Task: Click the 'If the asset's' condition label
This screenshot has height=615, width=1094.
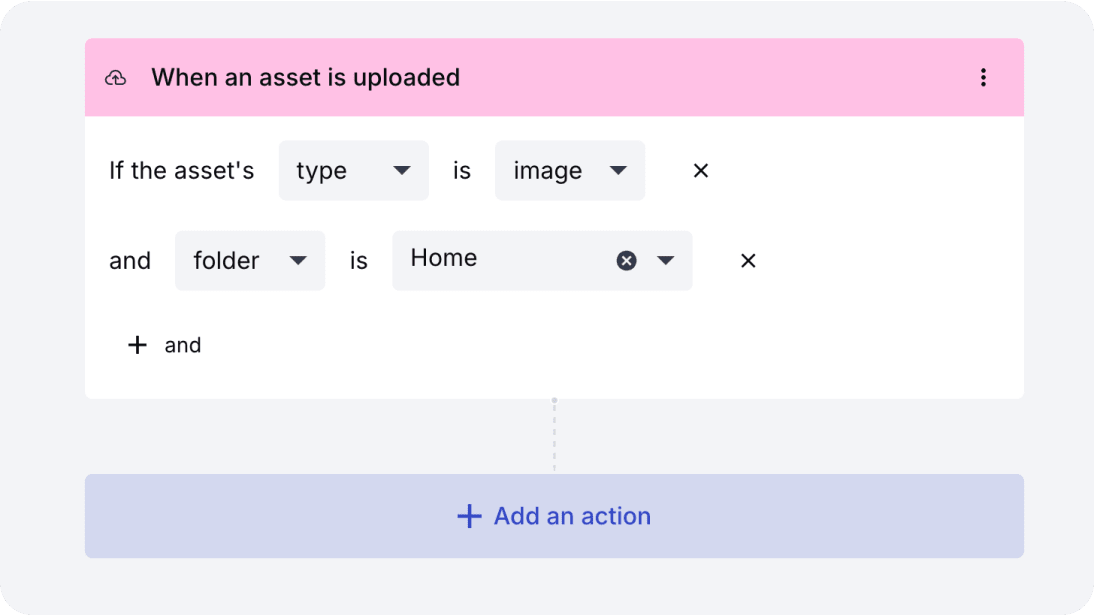Action: (181, 171)
